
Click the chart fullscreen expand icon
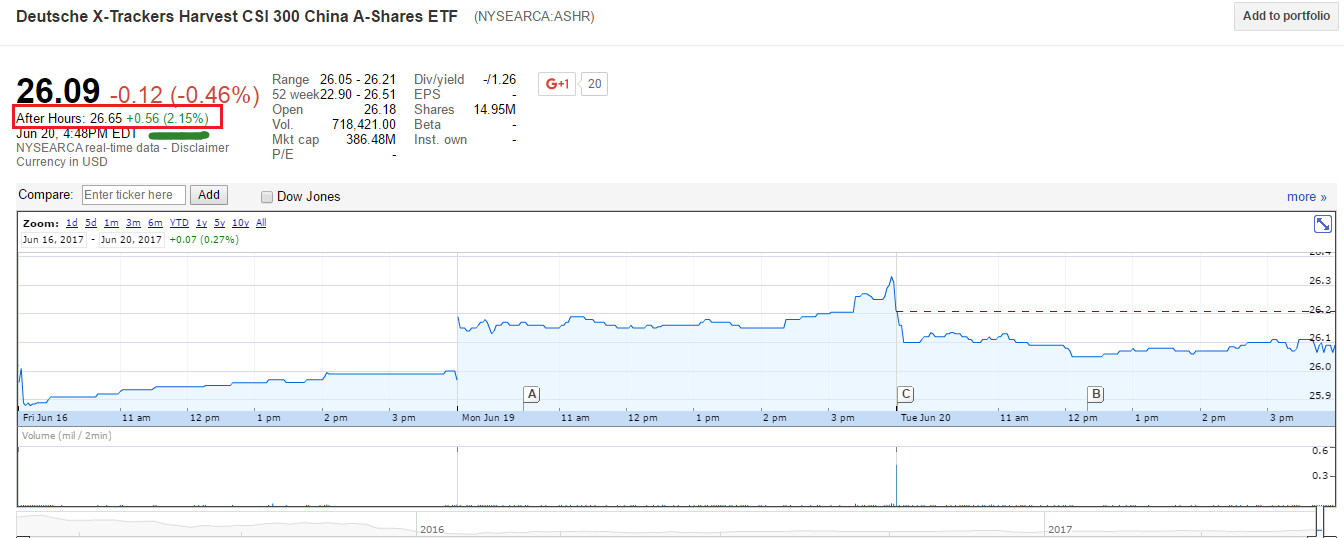(1322, 224)
